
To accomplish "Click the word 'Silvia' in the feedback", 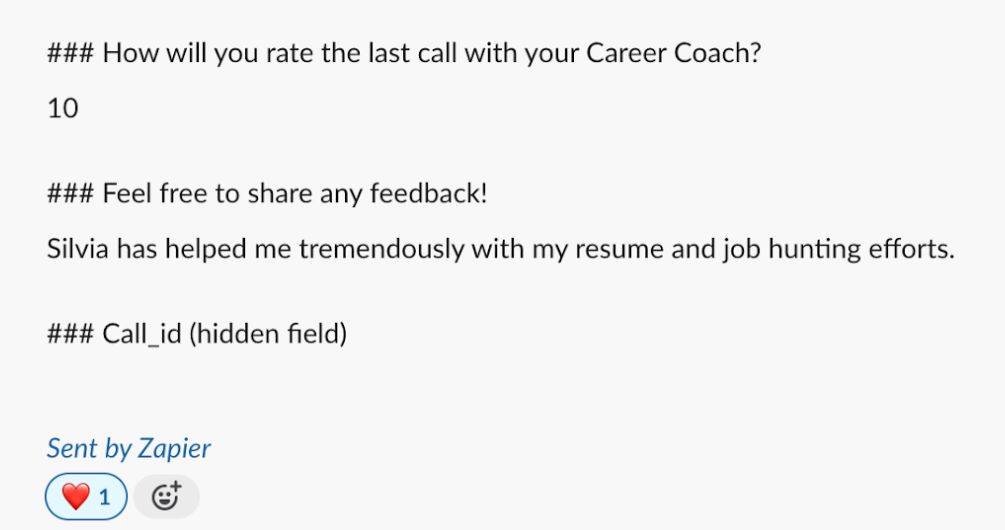I will [78, 248].
